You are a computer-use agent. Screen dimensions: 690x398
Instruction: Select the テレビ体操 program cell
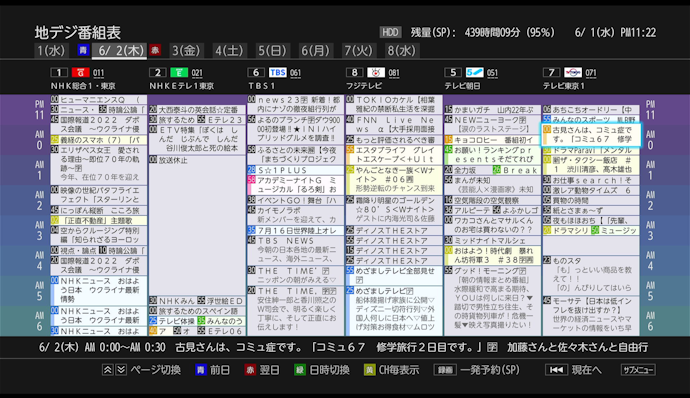[172, 321]
